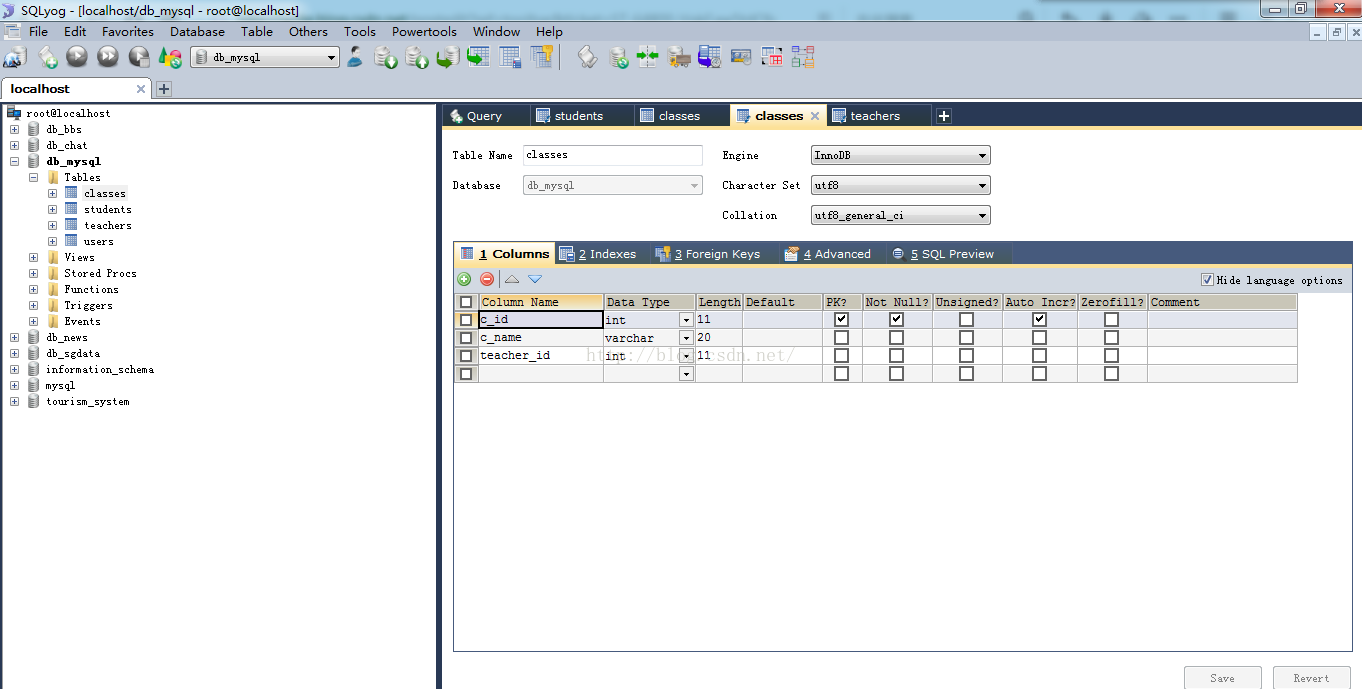This screenshot has height=689, width=1362.
Task: Enable Unsigned? for c_id column
Action: [966, 320]
